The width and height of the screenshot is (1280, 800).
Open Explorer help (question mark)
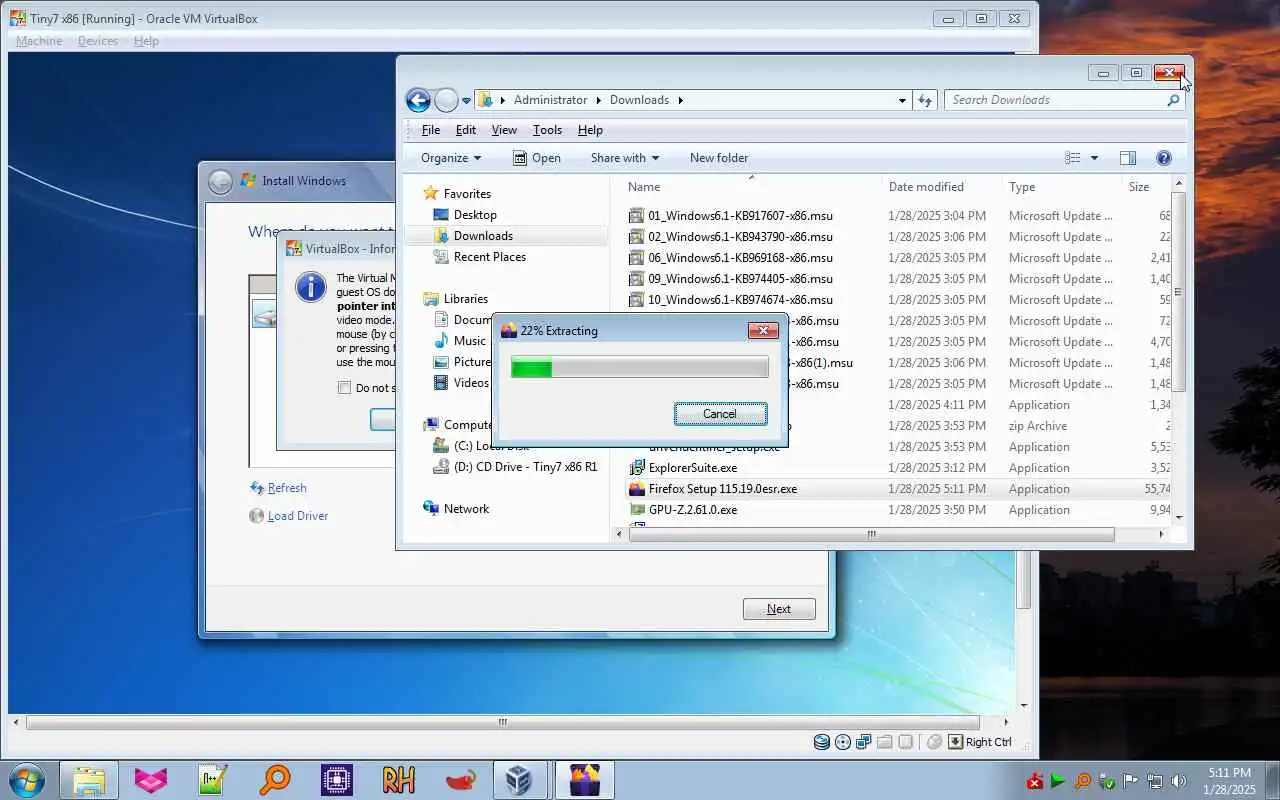1164,158
